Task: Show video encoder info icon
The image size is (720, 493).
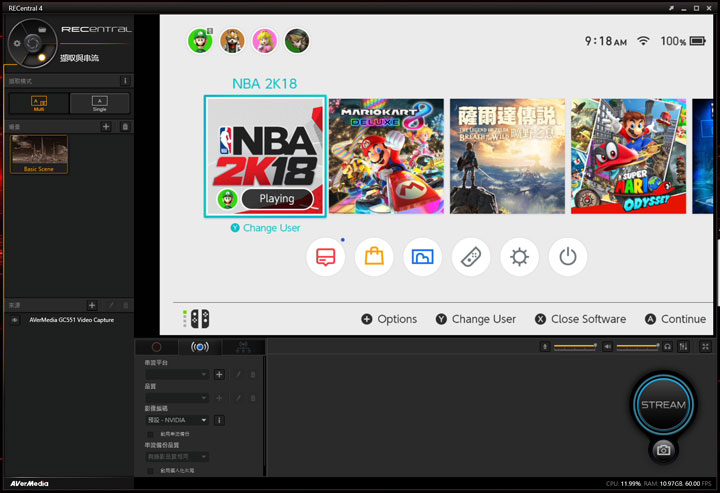Action: tap(219, 420)
